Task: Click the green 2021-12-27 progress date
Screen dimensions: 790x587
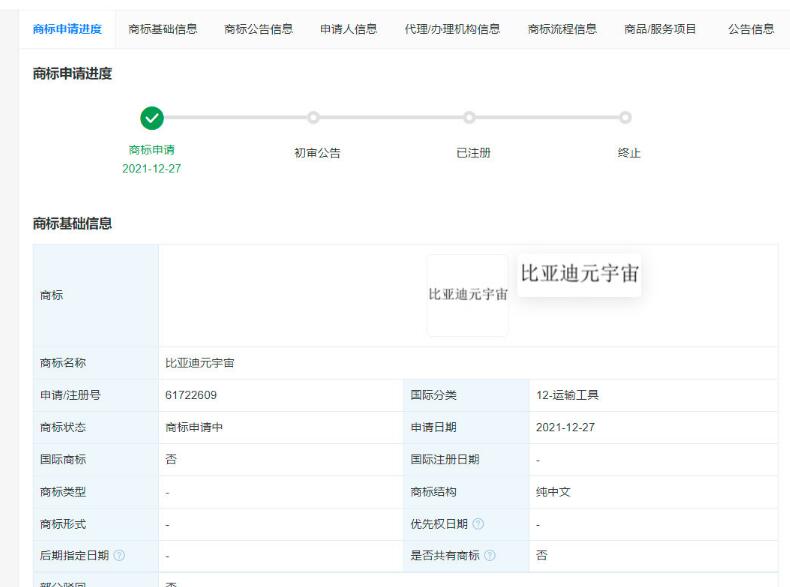Action: 152,169
